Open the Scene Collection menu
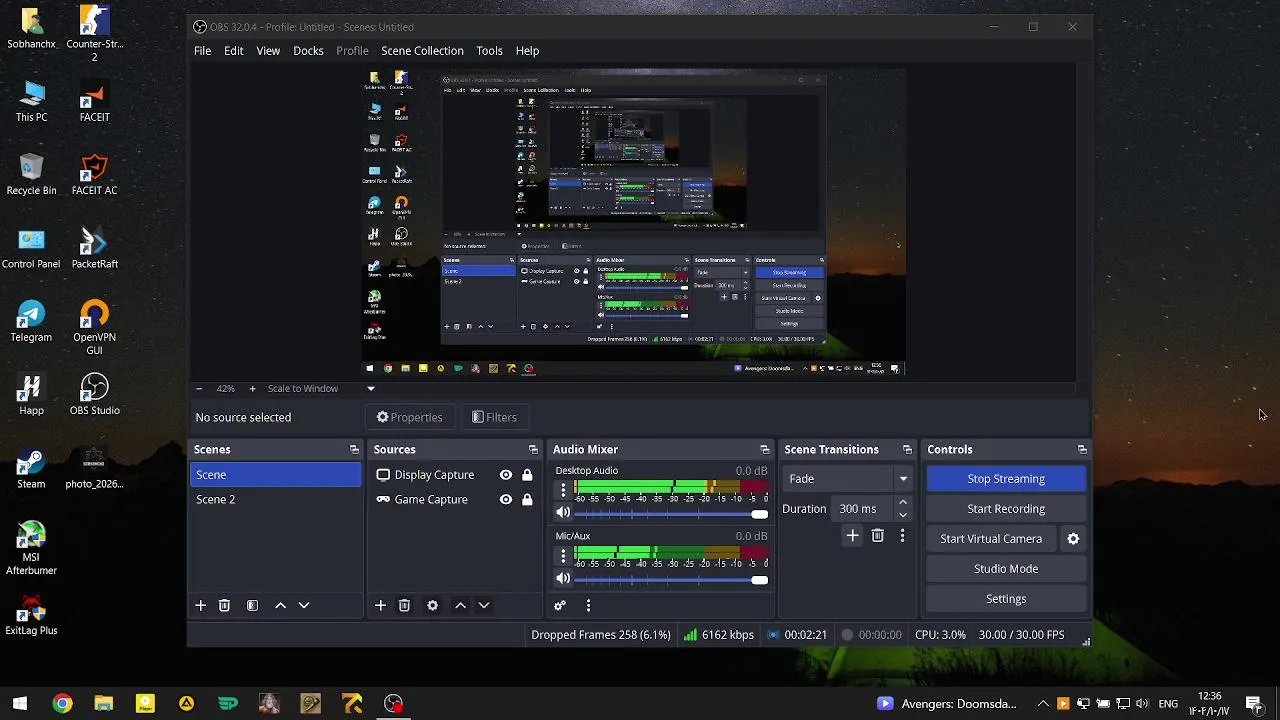 pos(422,51)
